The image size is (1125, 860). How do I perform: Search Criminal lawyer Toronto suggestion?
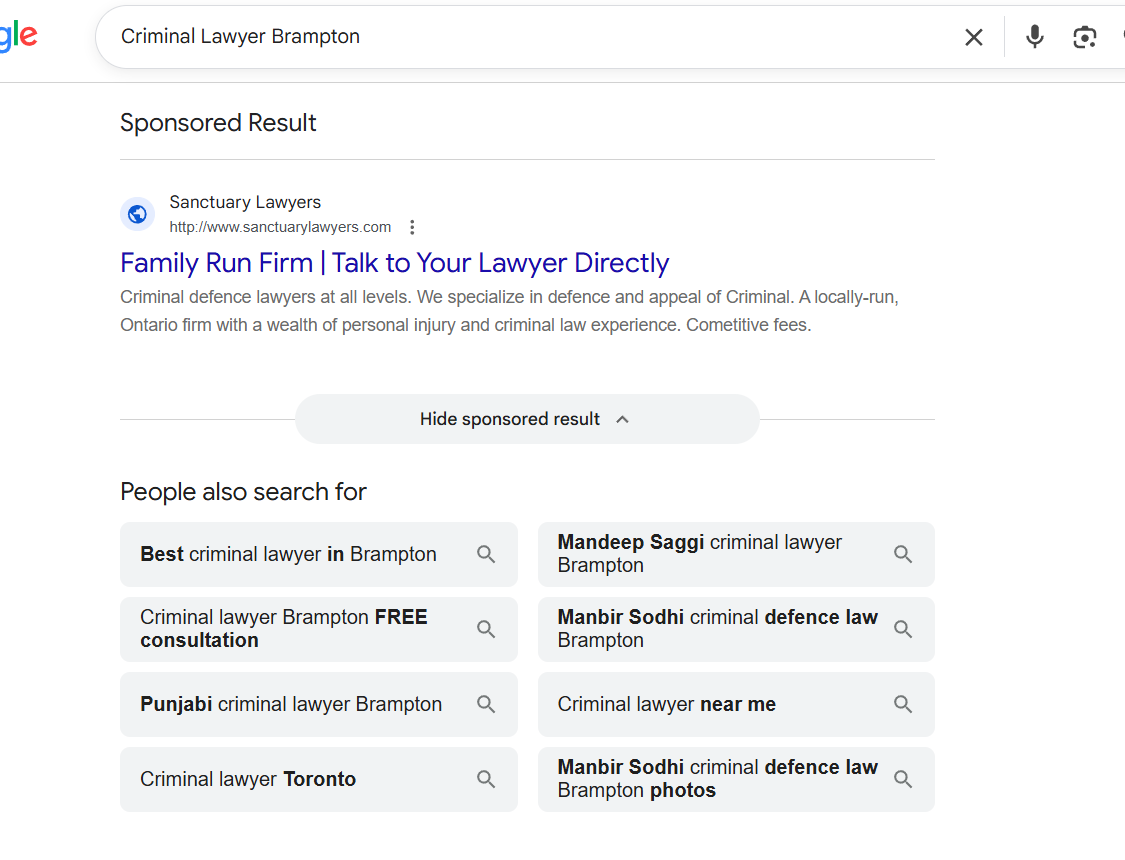pyautogui.click(x=319, y=779)
